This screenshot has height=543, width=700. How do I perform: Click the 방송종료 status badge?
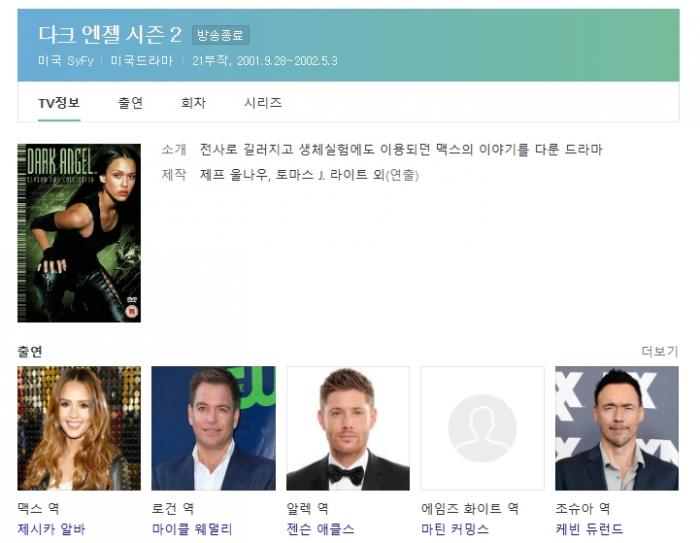[221, 35]
